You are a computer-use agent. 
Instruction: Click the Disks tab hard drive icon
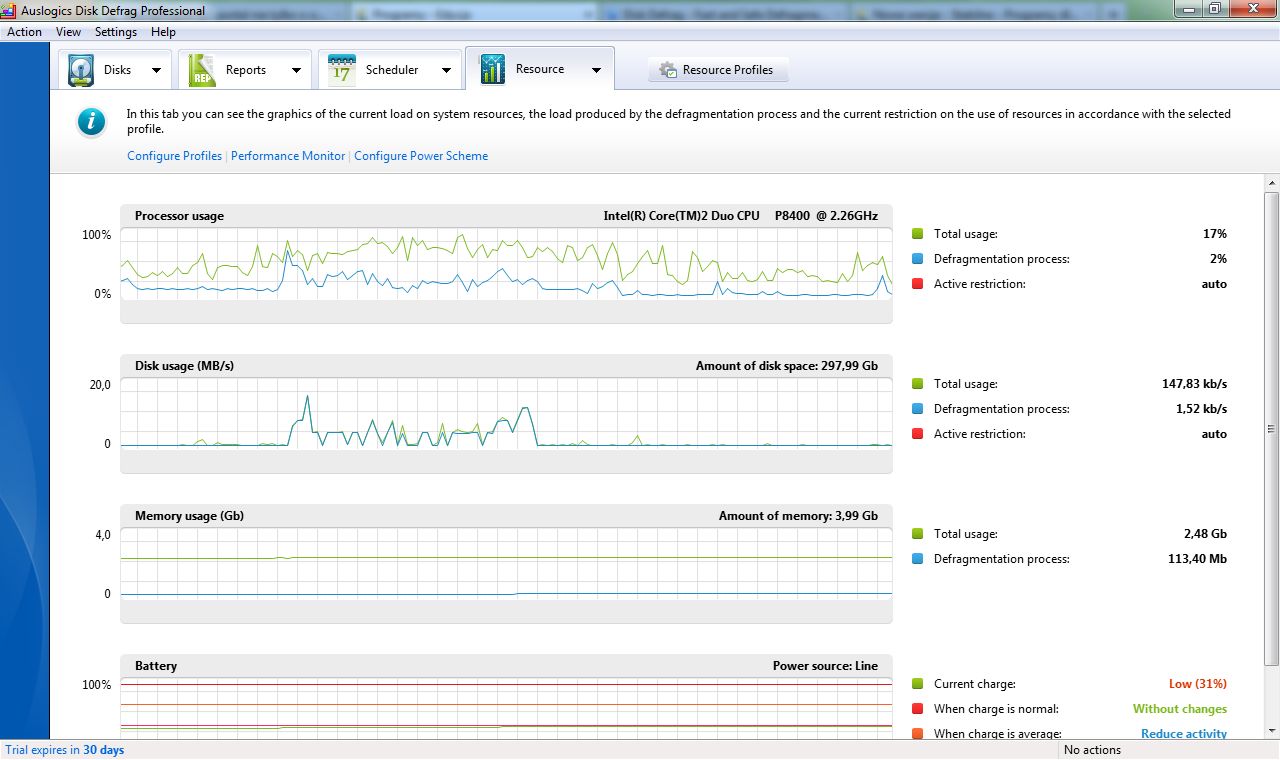[81, 70]
